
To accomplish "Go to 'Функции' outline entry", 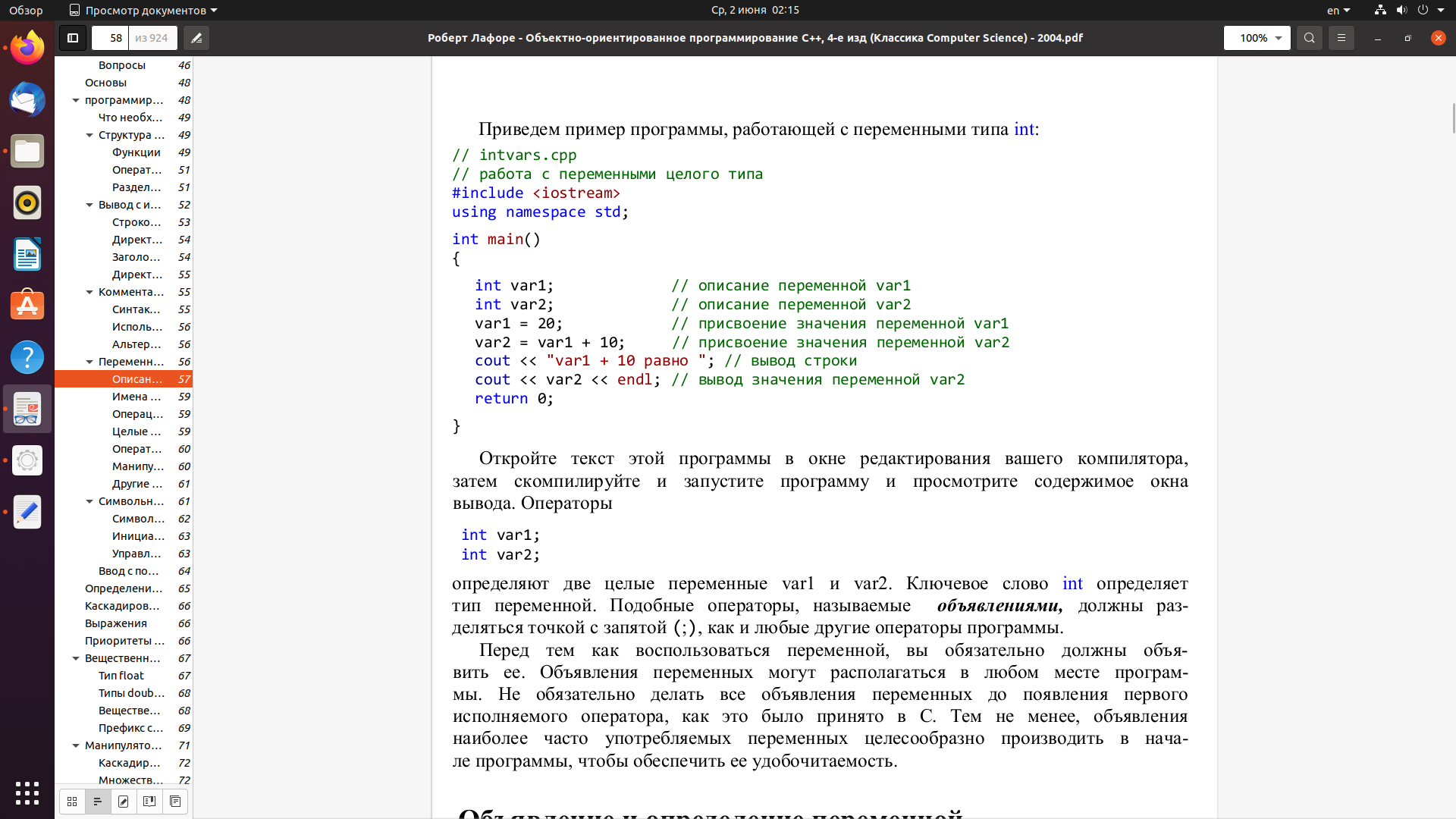I will click(124, 152).
